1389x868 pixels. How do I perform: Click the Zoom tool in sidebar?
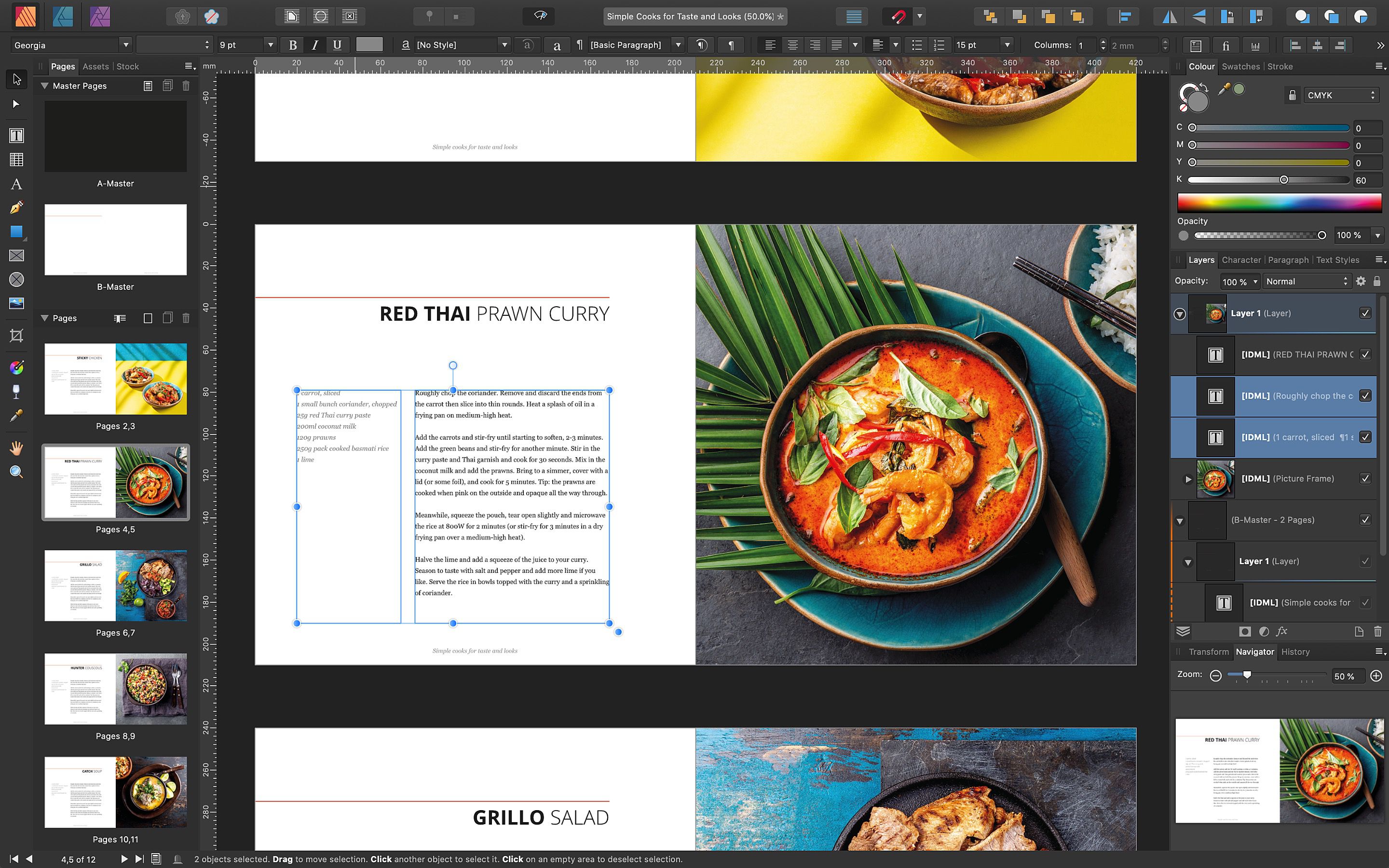15,471
